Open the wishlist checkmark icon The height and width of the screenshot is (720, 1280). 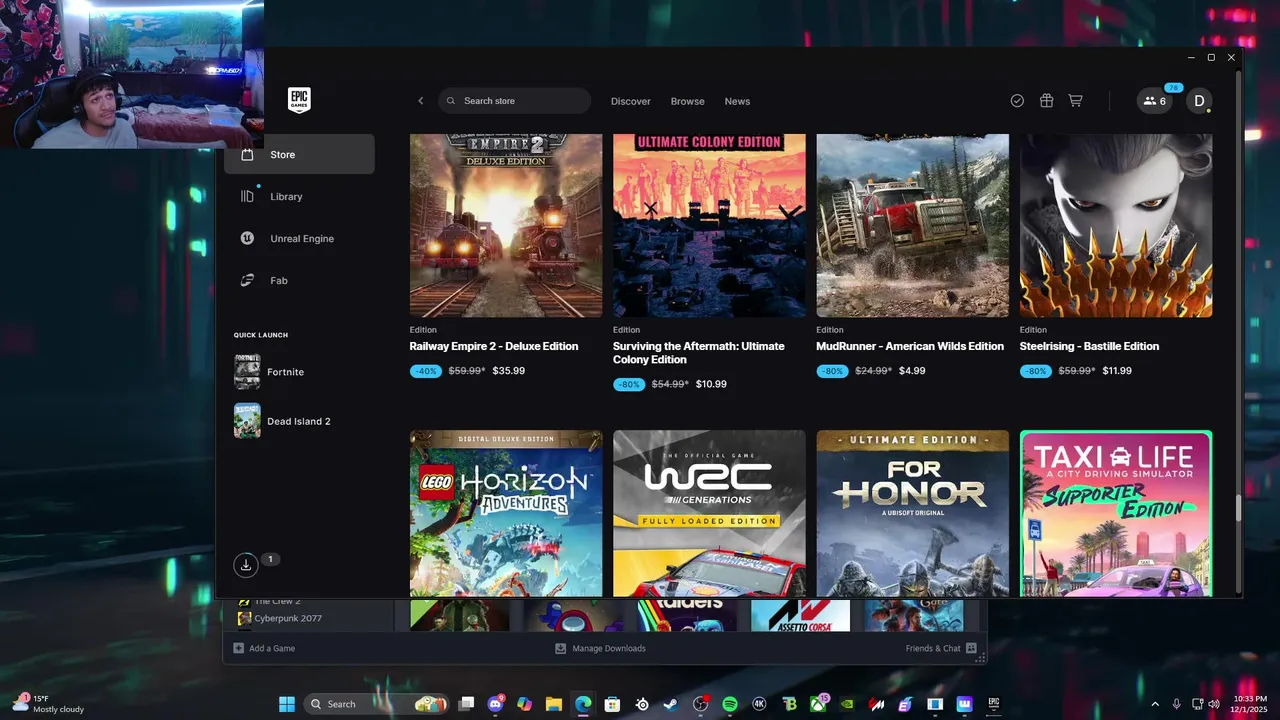tap(1017, 101)
